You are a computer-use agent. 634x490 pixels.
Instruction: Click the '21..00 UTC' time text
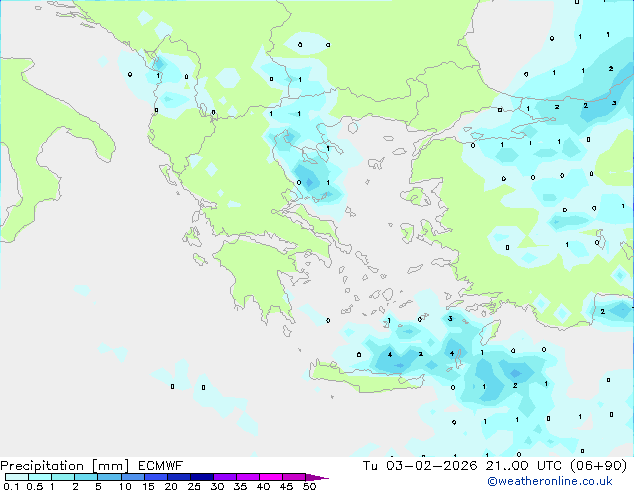point(524,466)
